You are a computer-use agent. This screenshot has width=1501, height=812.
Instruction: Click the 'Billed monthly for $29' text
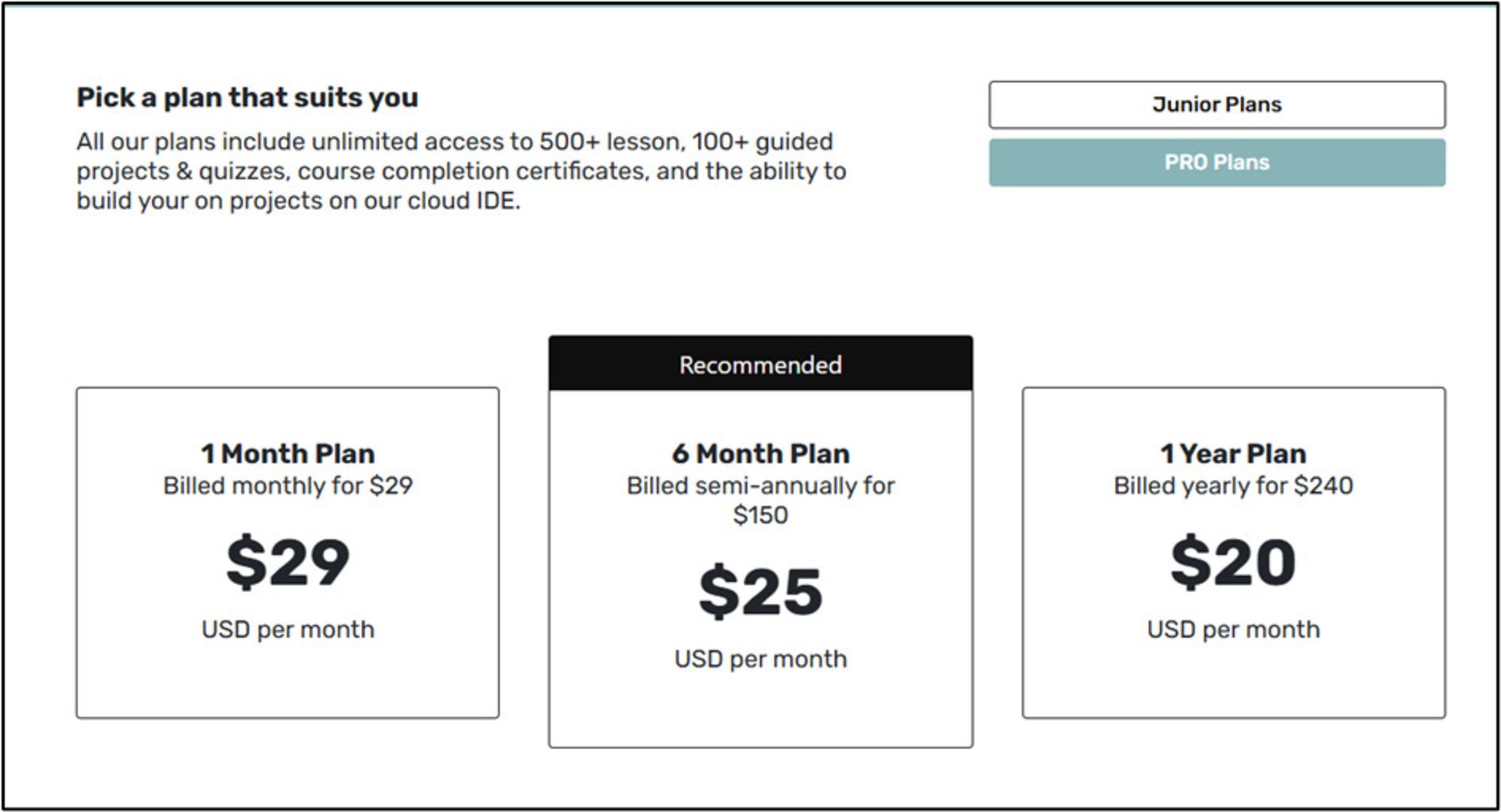point(287,486)
